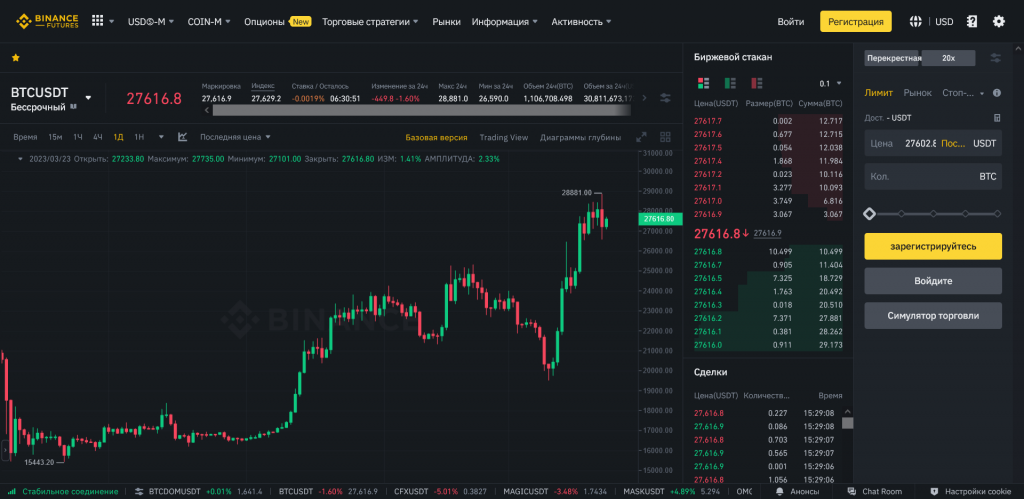Click the Binance Futures logo

47,22
